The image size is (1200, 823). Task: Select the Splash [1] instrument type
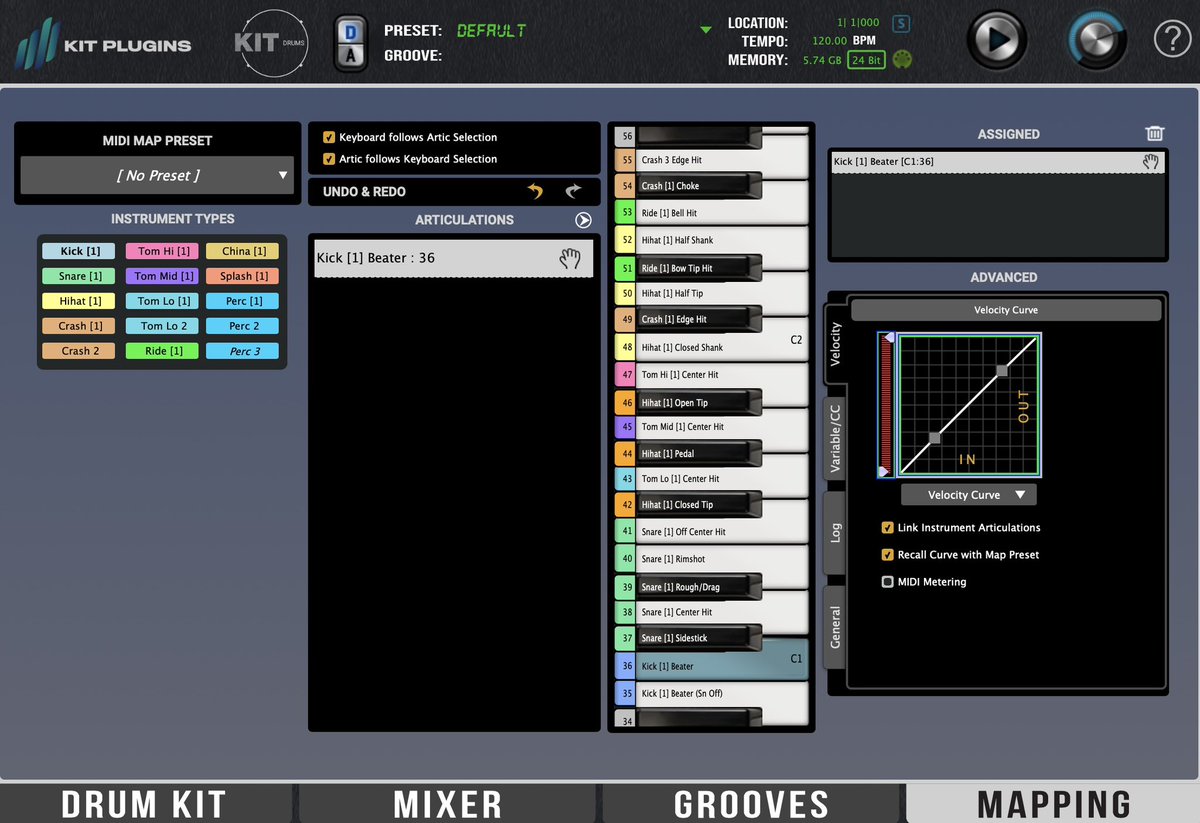pos(243,276)
